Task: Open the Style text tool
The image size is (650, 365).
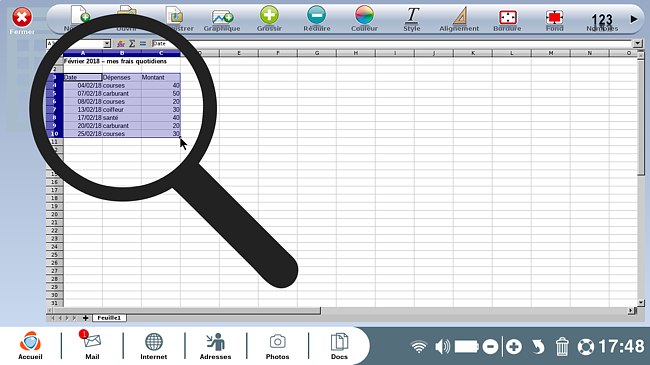Action: coord(412,15)
